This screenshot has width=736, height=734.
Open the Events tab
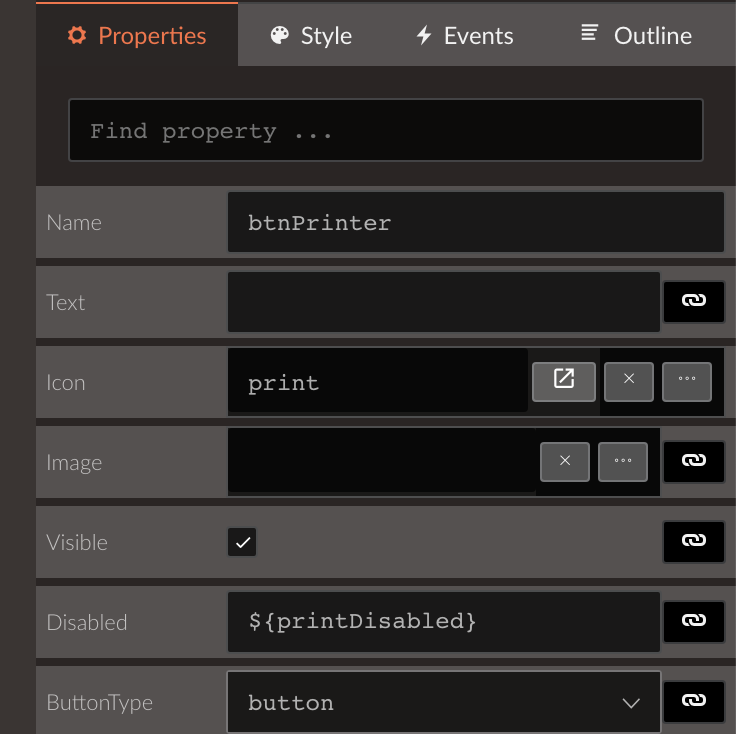tap(464, 36)
